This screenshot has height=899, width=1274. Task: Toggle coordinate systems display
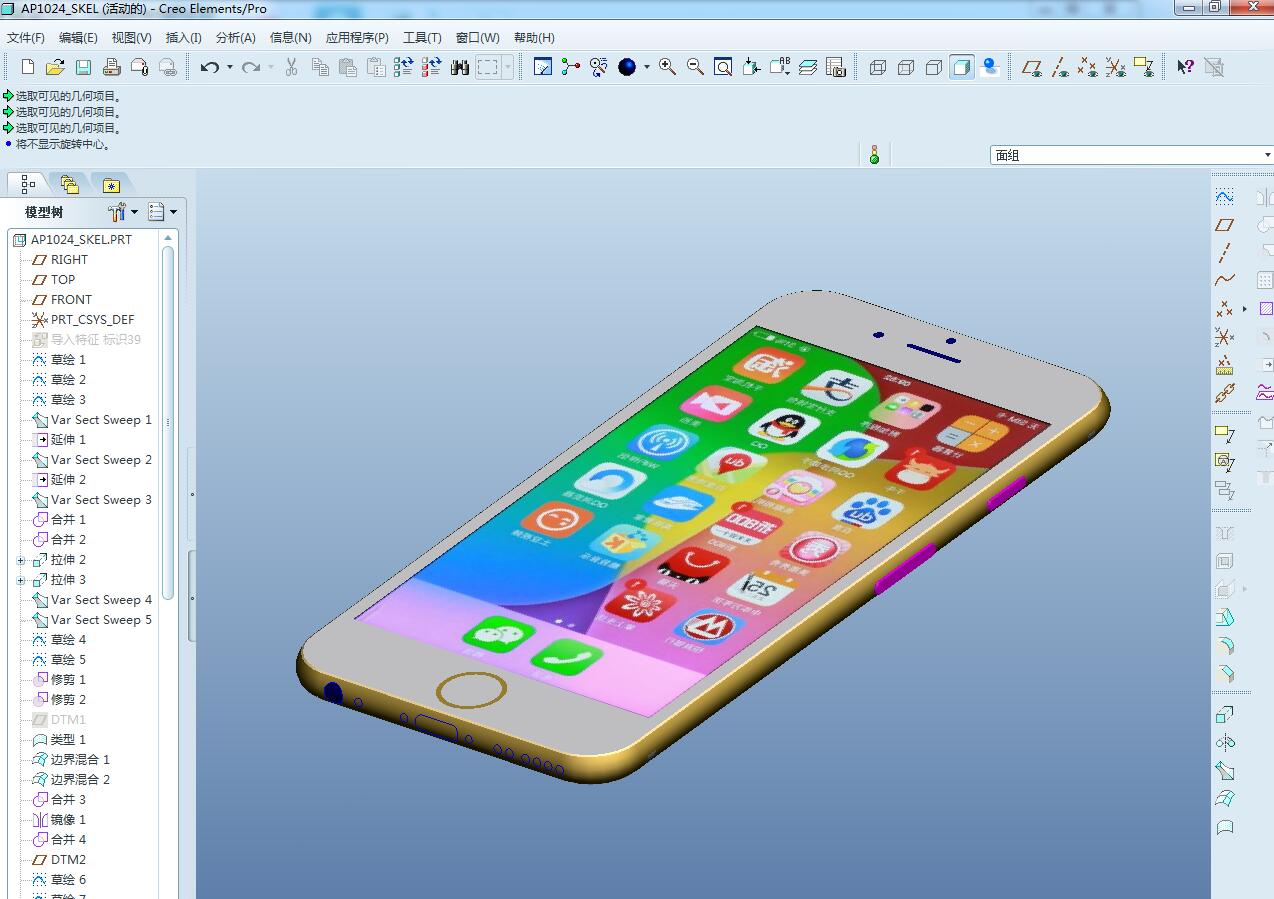[1116, 67]
